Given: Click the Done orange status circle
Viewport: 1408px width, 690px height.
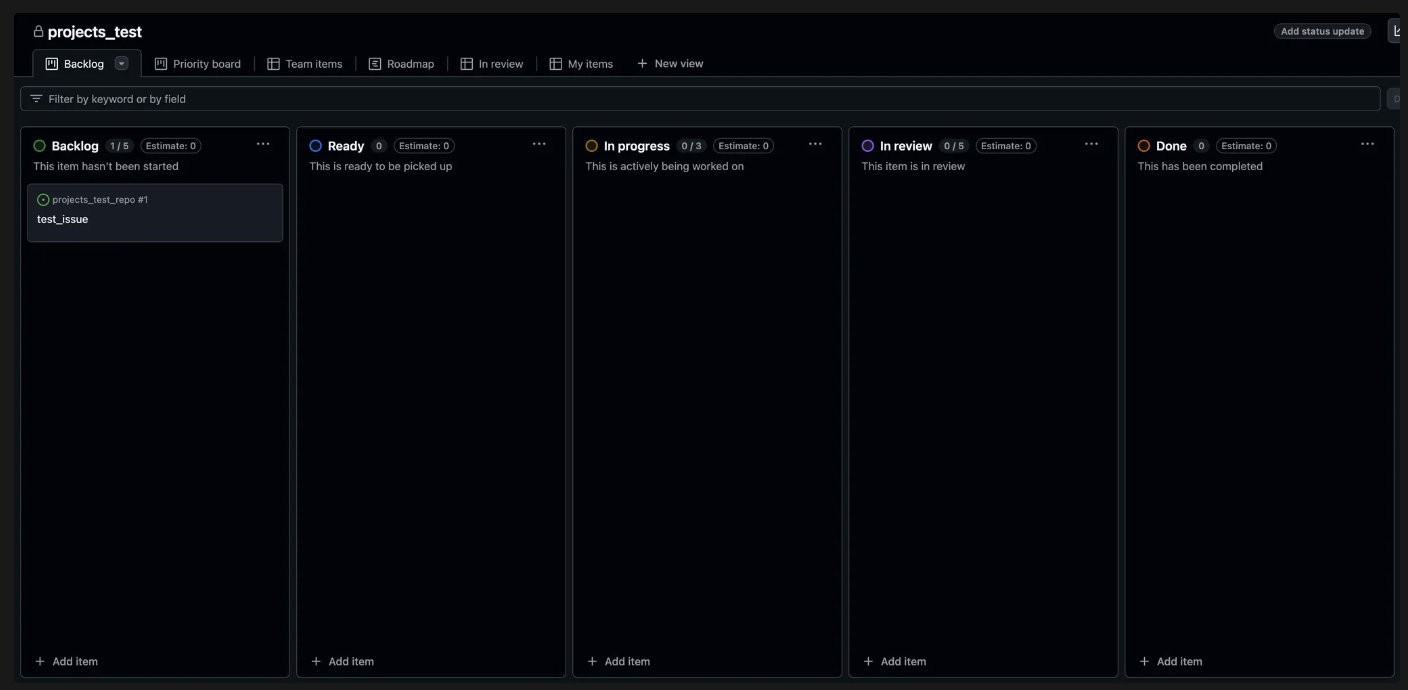Looking at the screenshot, I should [1144, 146].
